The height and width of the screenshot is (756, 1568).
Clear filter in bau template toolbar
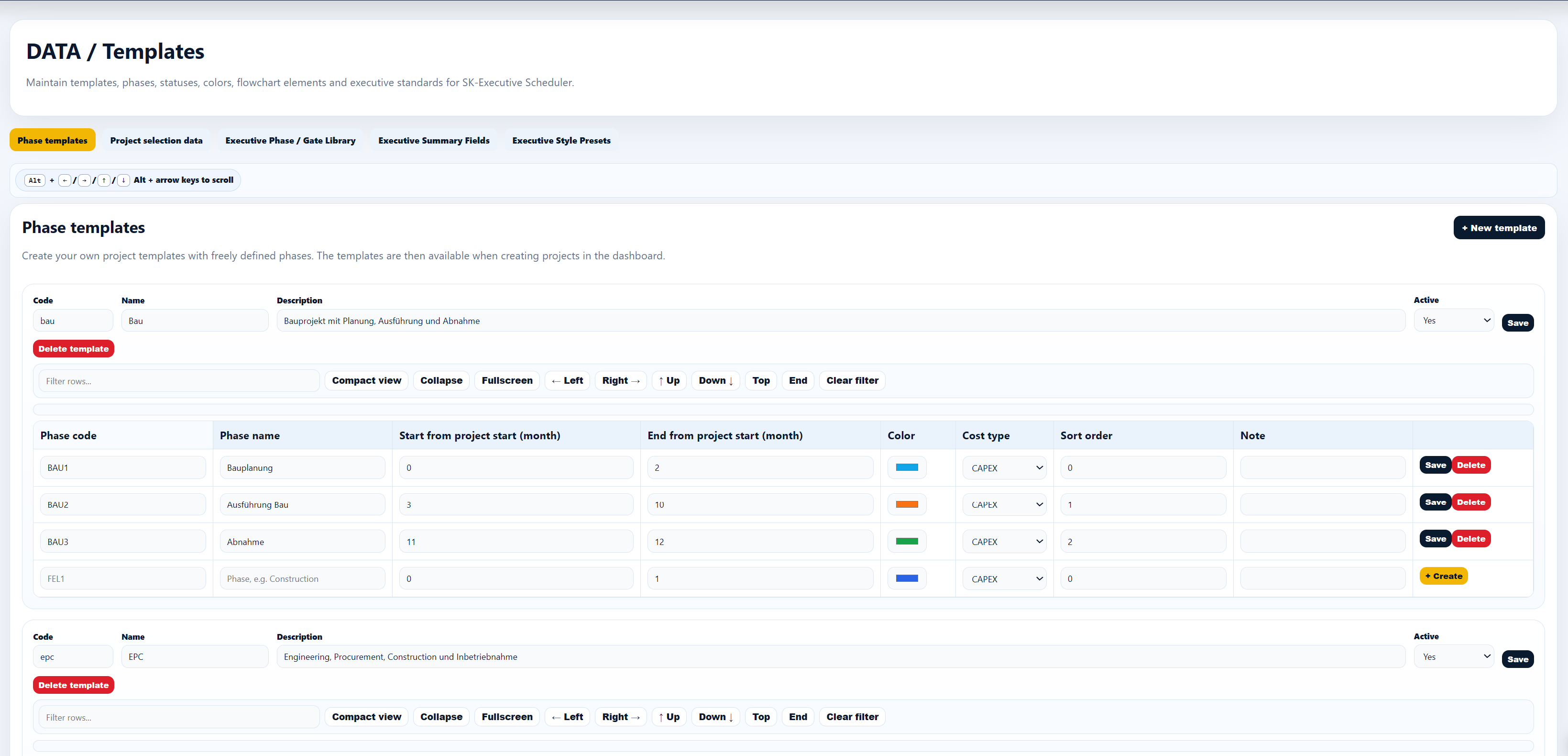click(852, 380)
